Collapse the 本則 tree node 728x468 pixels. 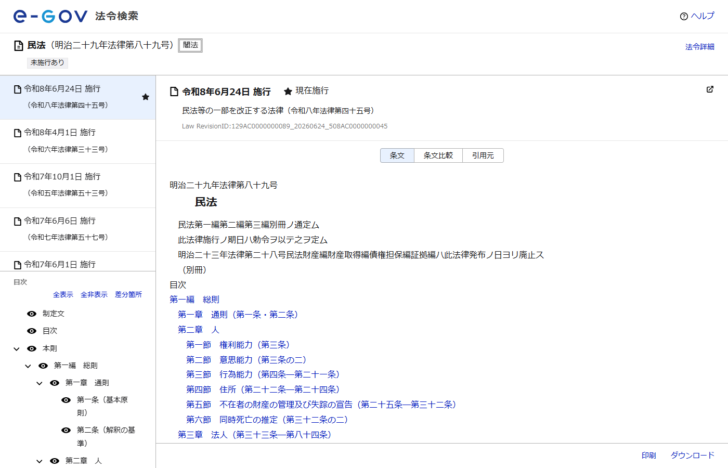pos(17,349)
